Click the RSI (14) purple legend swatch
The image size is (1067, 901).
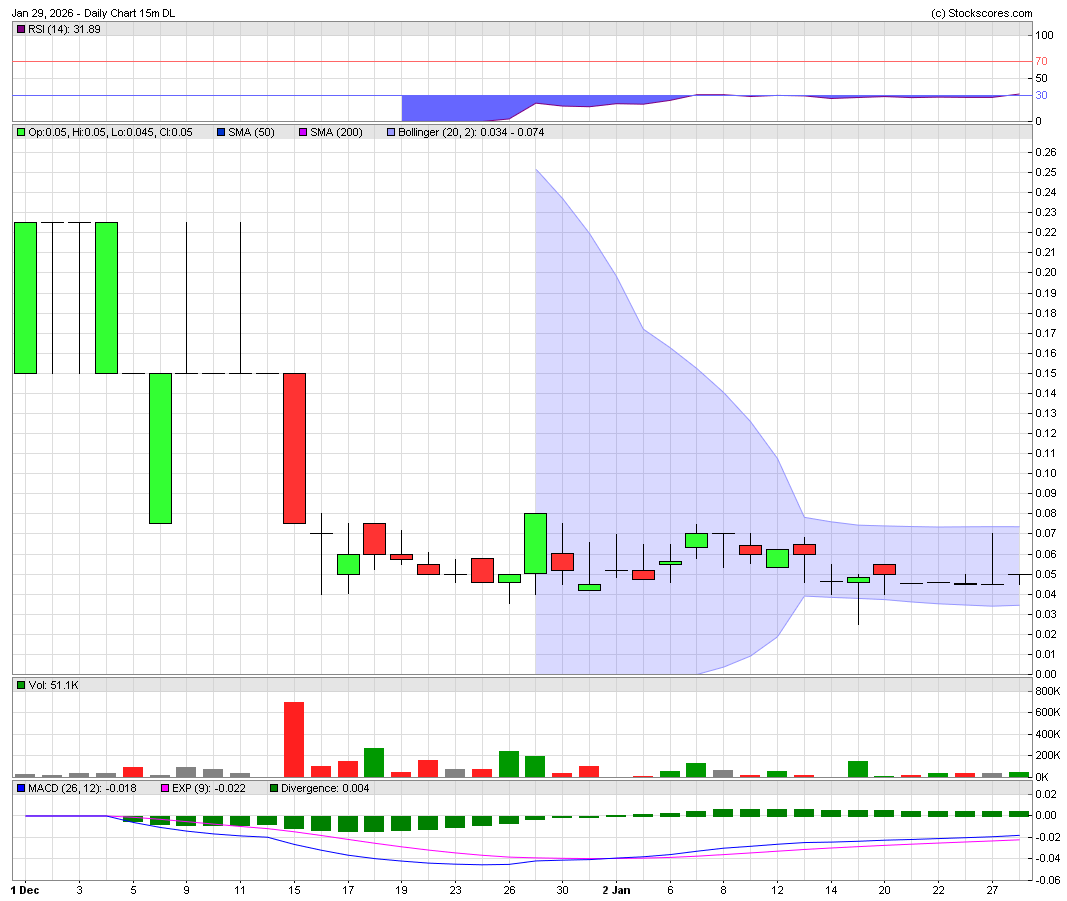point(21,29)
